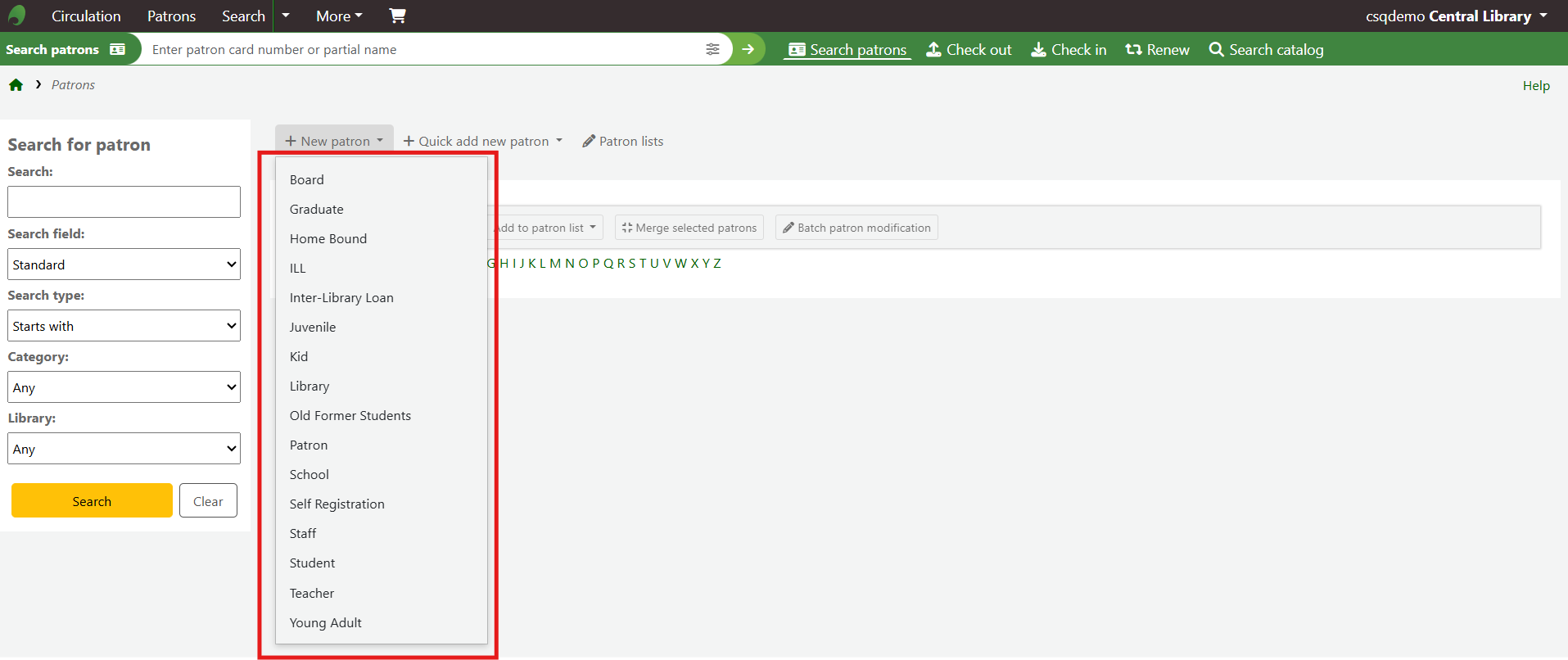Click the patron card icon beside Search patrons label
This screenshot has width=1568, height=660.
[118, 49]
